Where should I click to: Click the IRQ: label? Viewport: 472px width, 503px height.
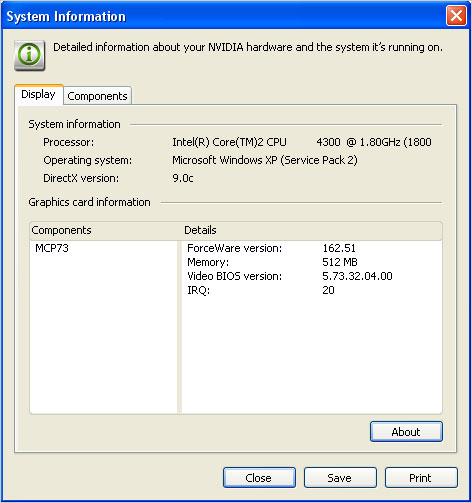point(199,290)
